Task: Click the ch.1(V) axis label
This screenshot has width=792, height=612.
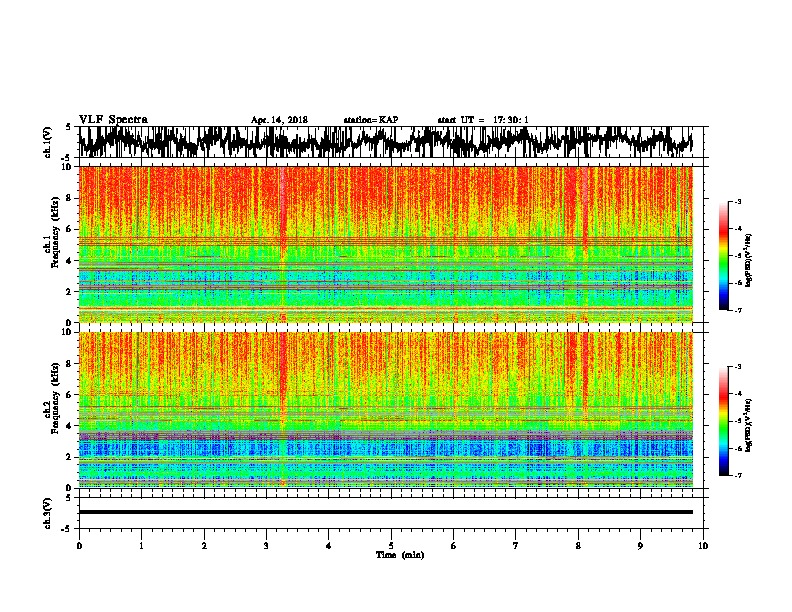Action: [48, 142]
